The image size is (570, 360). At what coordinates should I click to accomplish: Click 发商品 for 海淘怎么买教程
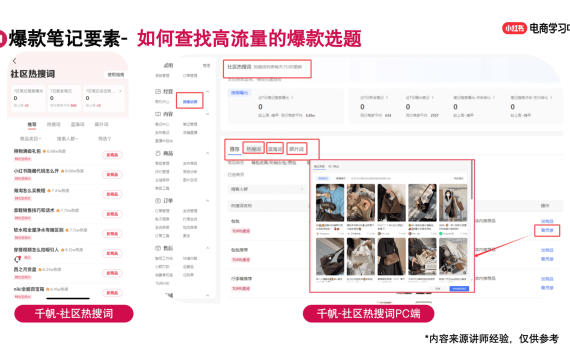(112, 194)
